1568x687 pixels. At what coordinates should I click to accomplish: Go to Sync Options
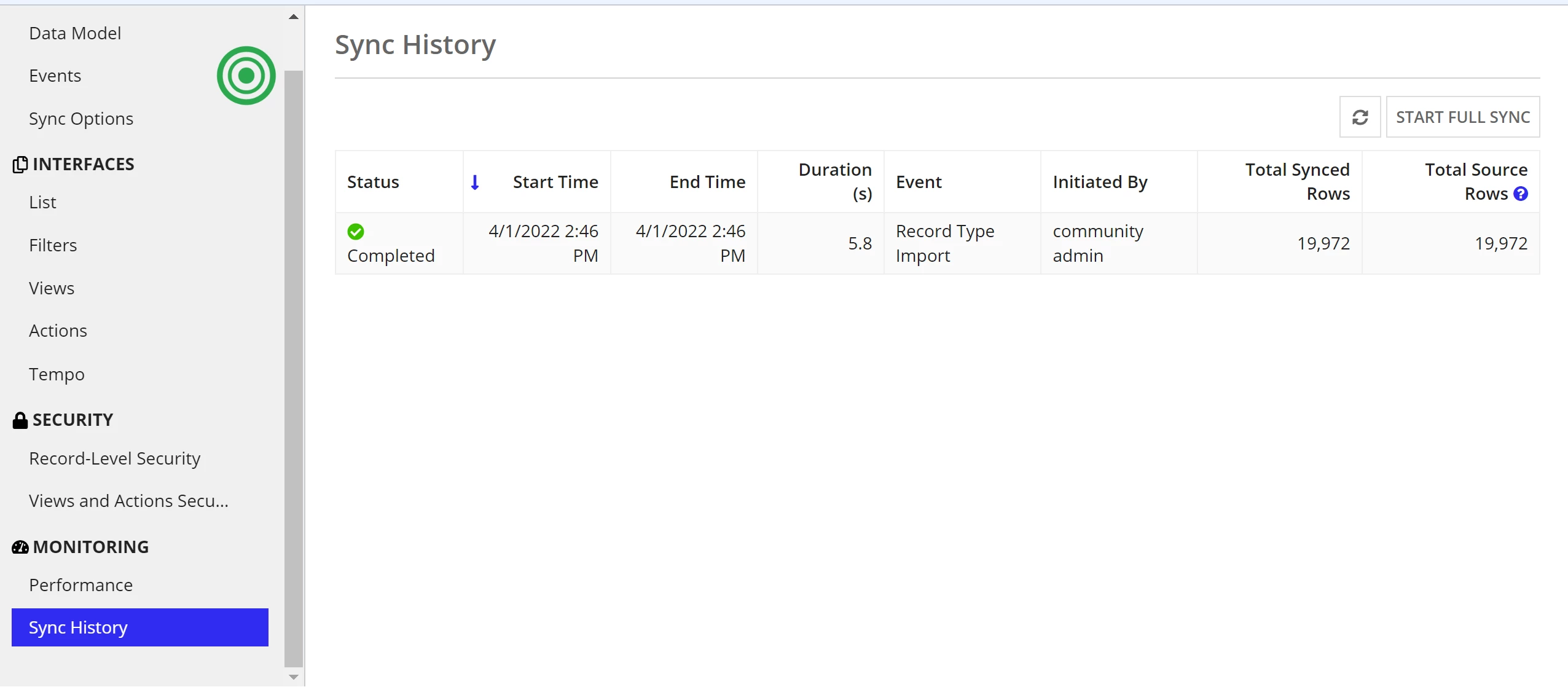[81, 119]
